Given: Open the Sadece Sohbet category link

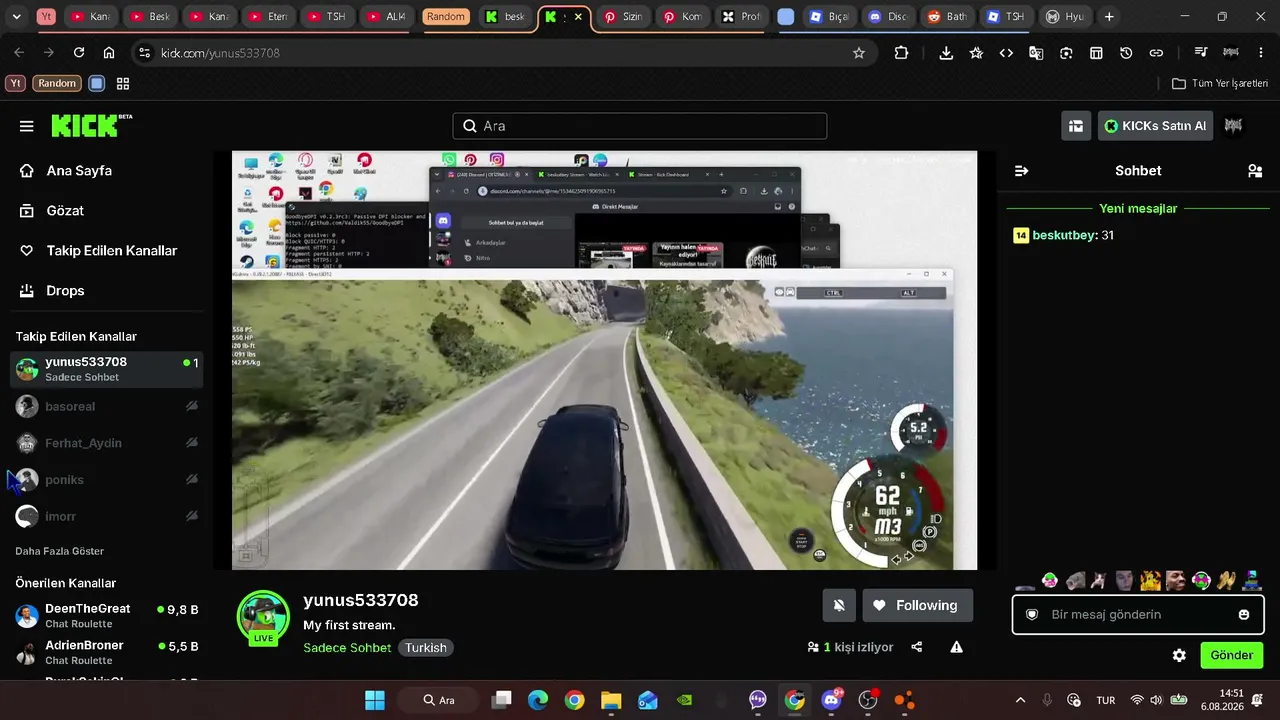Looking at the screenshot, I should pos(347,648).
